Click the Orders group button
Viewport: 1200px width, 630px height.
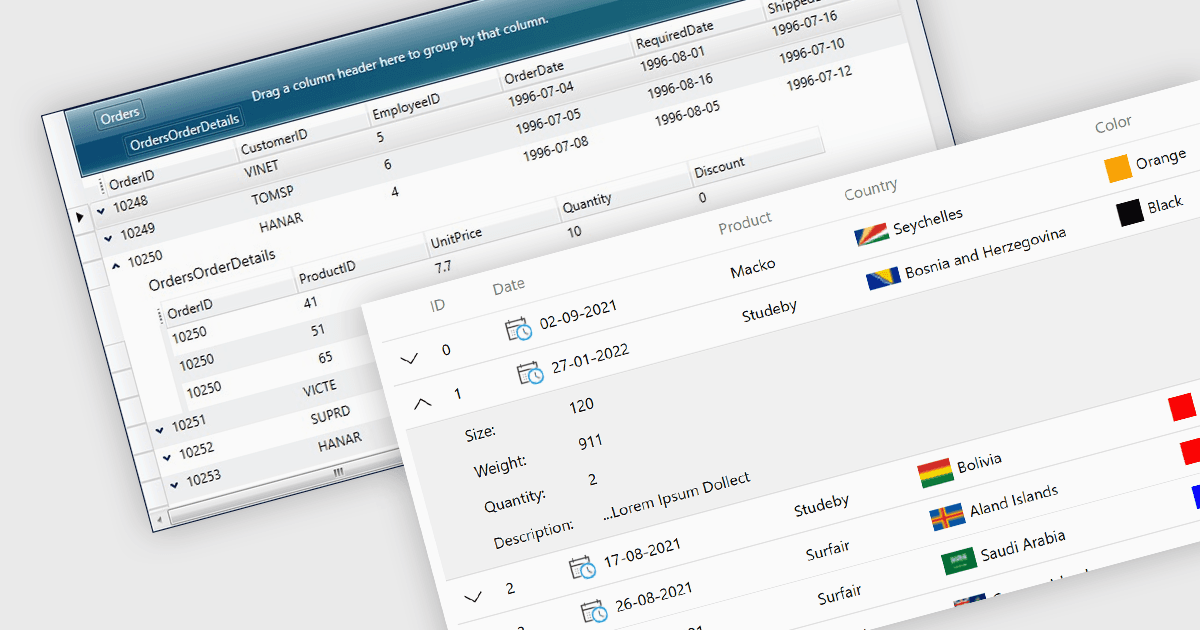[x=120, y=115]
